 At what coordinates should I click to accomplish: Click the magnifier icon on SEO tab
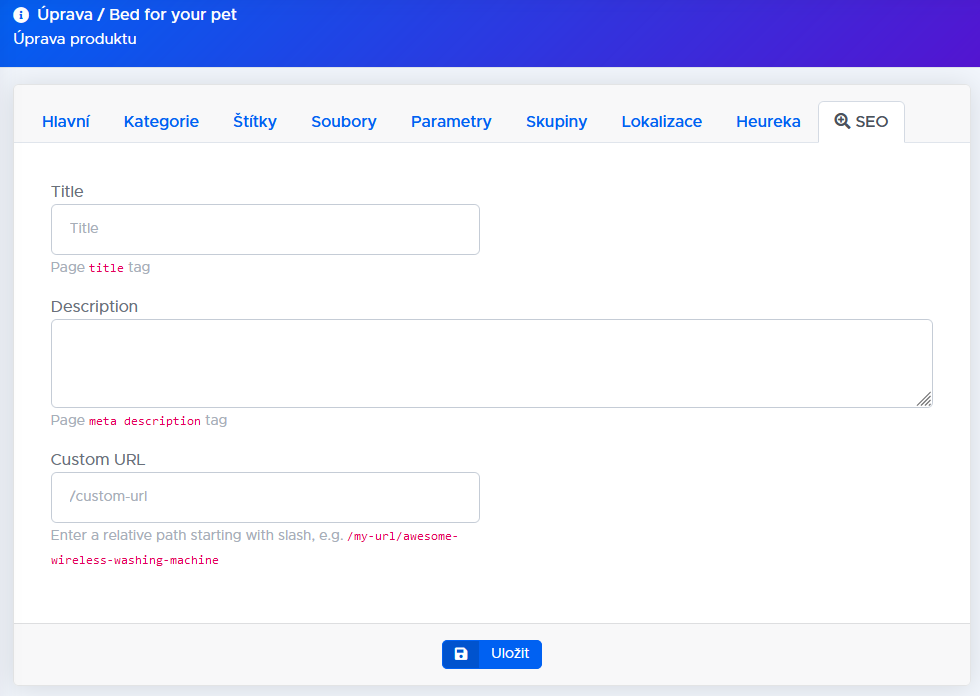[x=842, y=121]
